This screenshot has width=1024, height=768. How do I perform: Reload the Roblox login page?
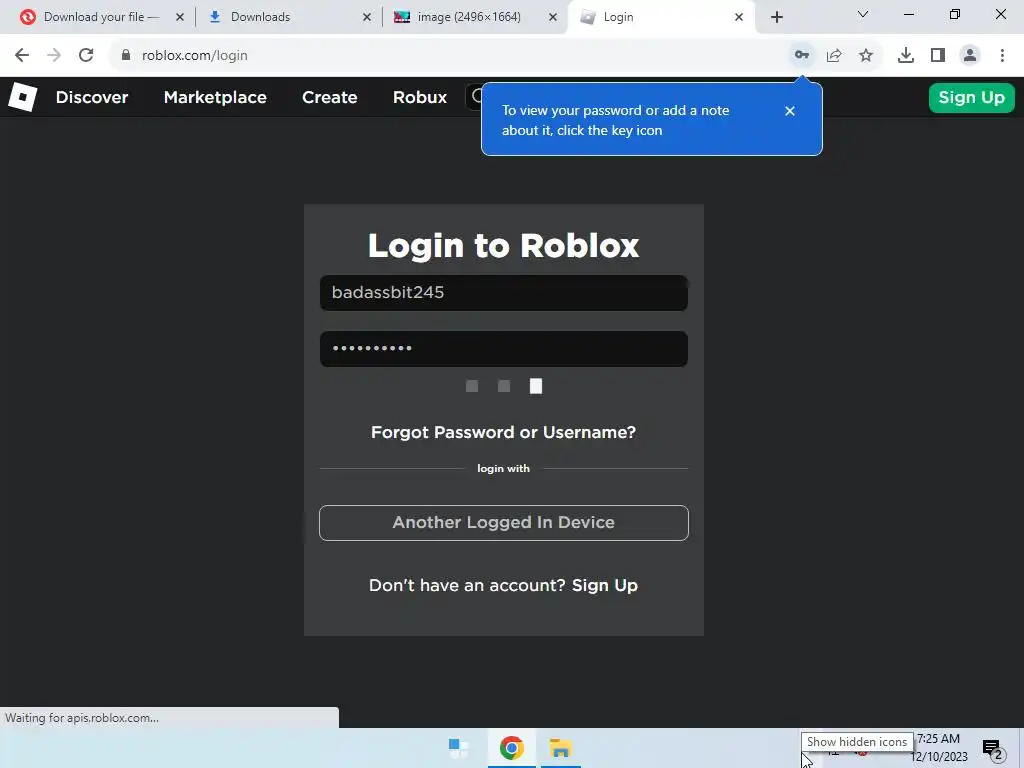[86, 56]
